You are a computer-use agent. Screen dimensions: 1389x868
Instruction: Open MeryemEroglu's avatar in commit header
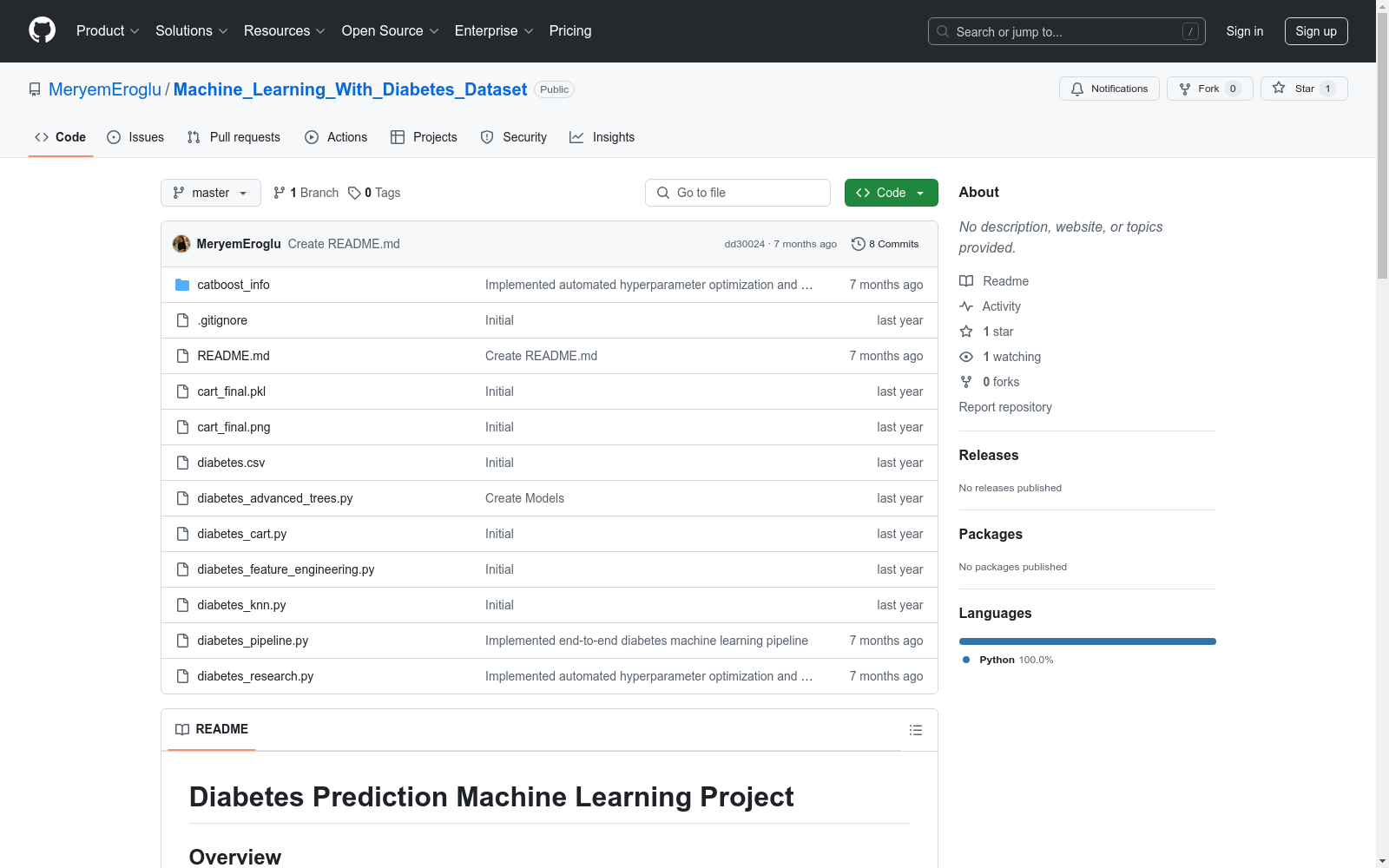(x=181, y=244)
